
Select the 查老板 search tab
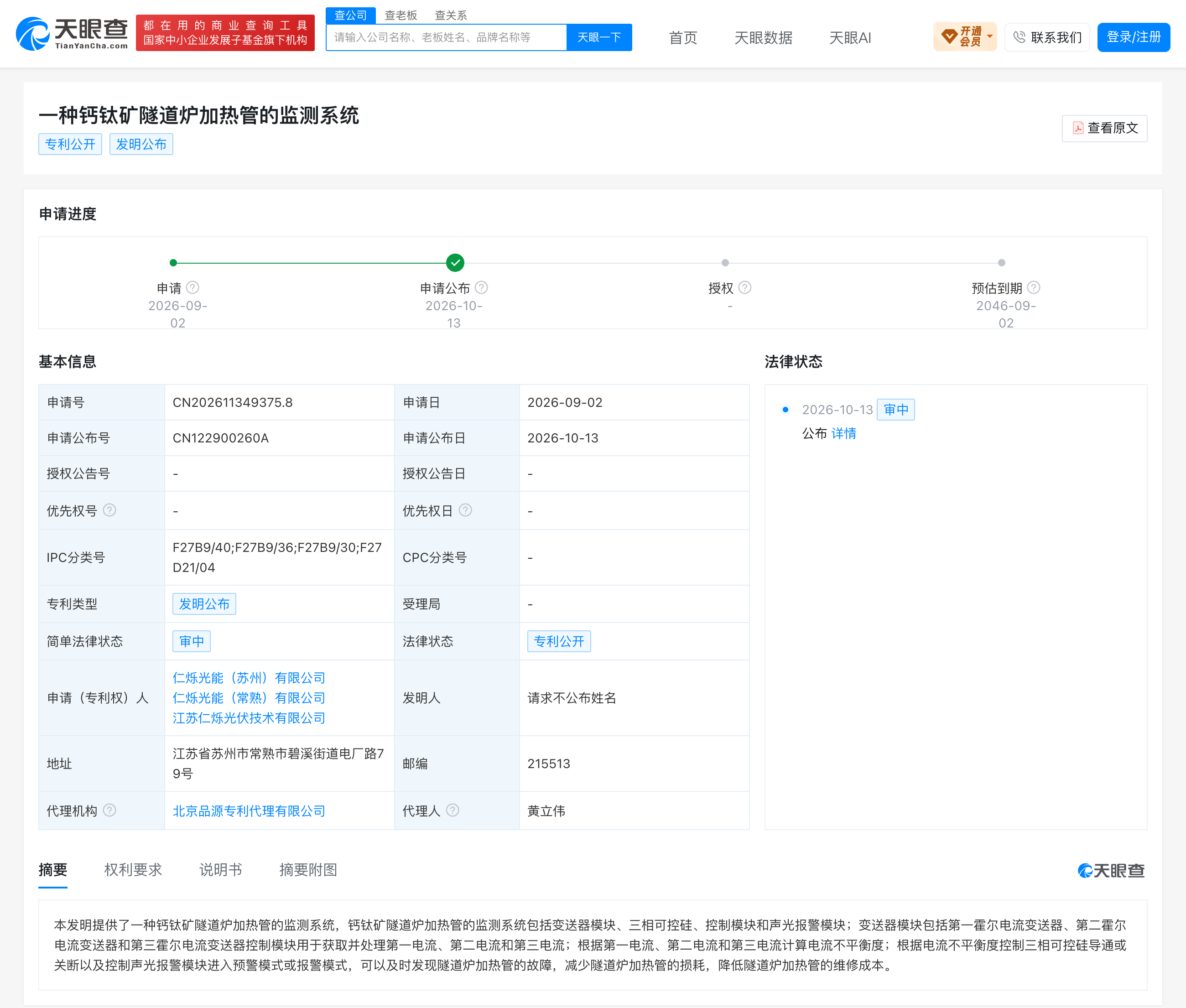pyautogui.click(x=401, y=16)
